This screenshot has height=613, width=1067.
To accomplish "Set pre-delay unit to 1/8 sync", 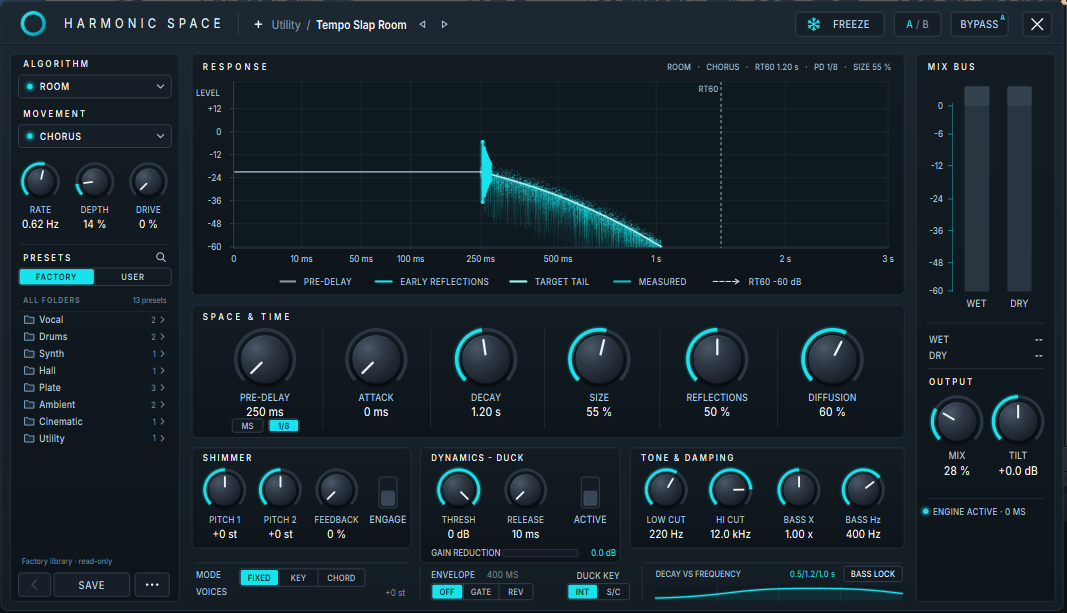I will pos(284,426).
